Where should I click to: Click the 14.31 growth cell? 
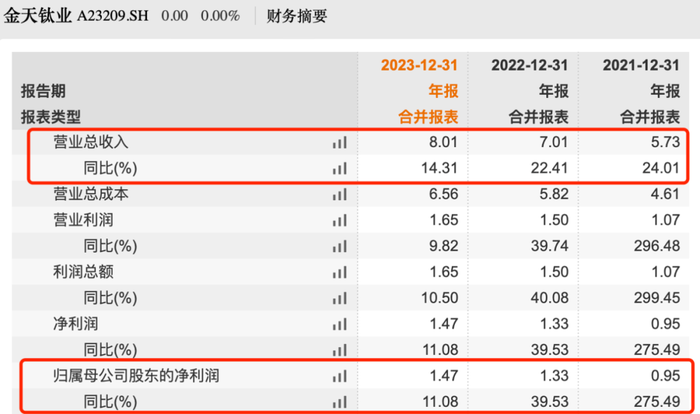pyautogui.click(x=439, y=168)
